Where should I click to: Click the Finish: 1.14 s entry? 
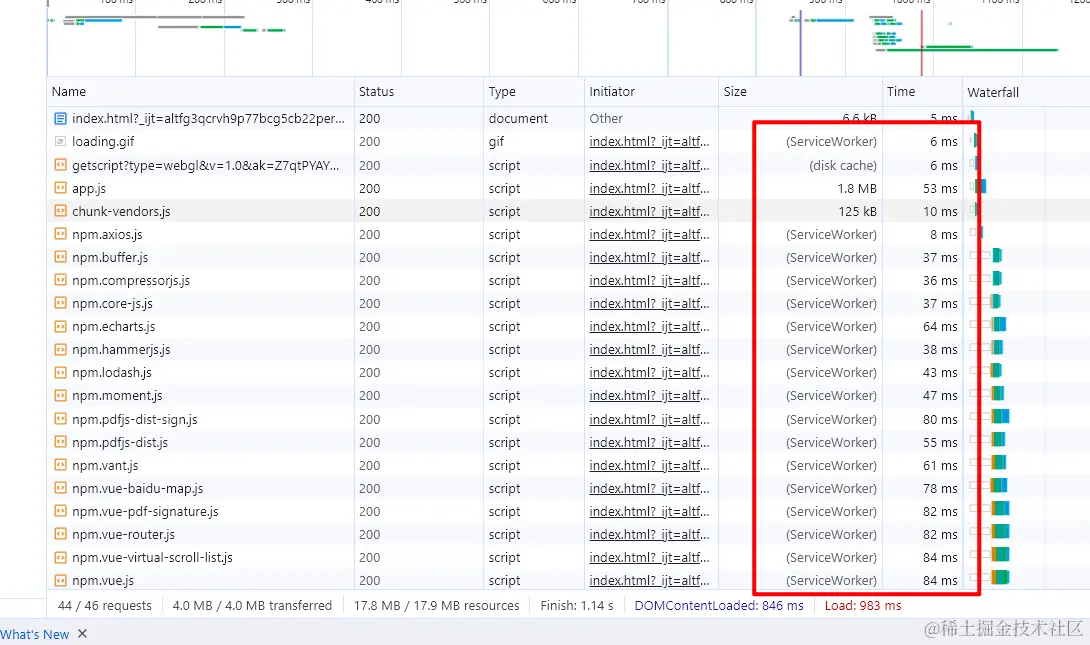tap(576, 605)
